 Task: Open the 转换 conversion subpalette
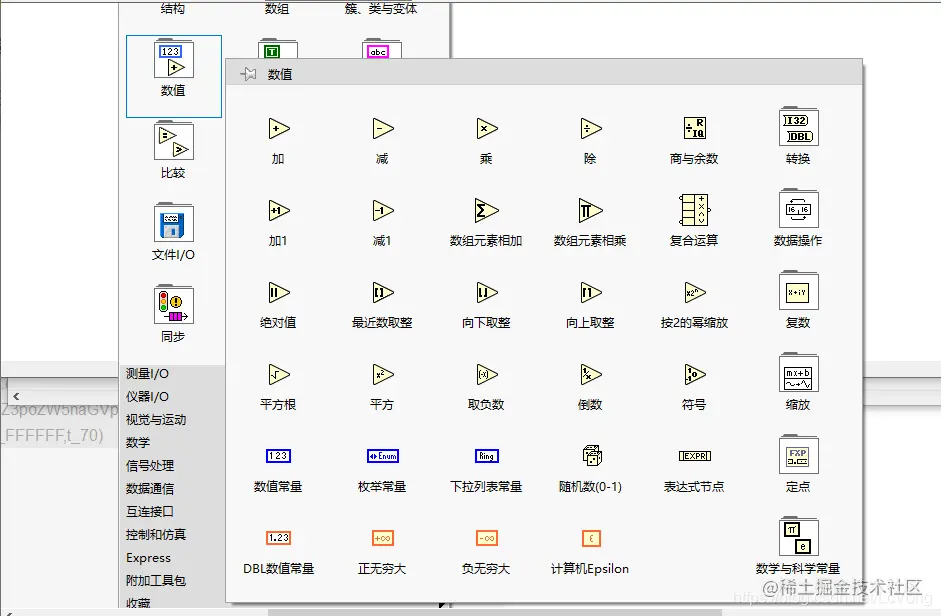(797, 128)
